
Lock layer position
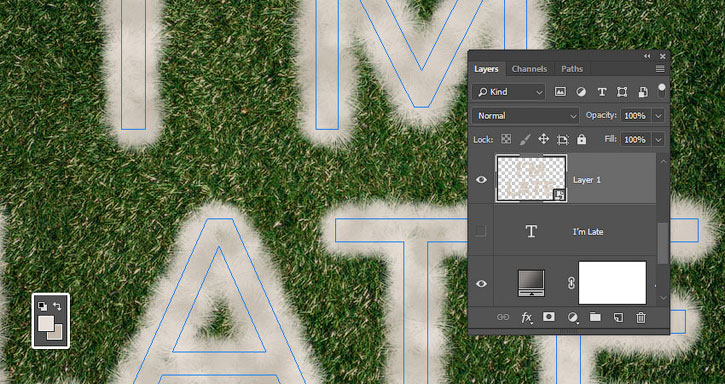point(544,139)
